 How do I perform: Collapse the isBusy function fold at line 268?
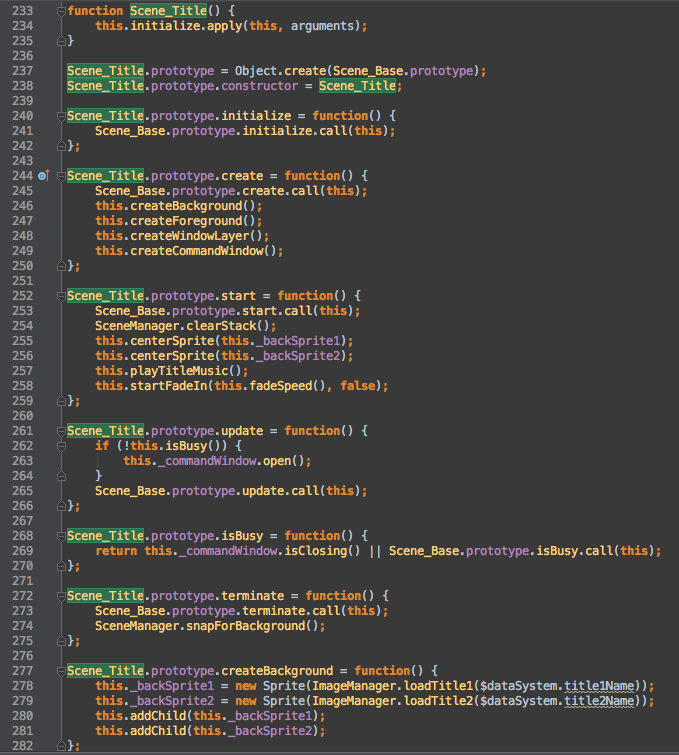click(x=61, y=536)
